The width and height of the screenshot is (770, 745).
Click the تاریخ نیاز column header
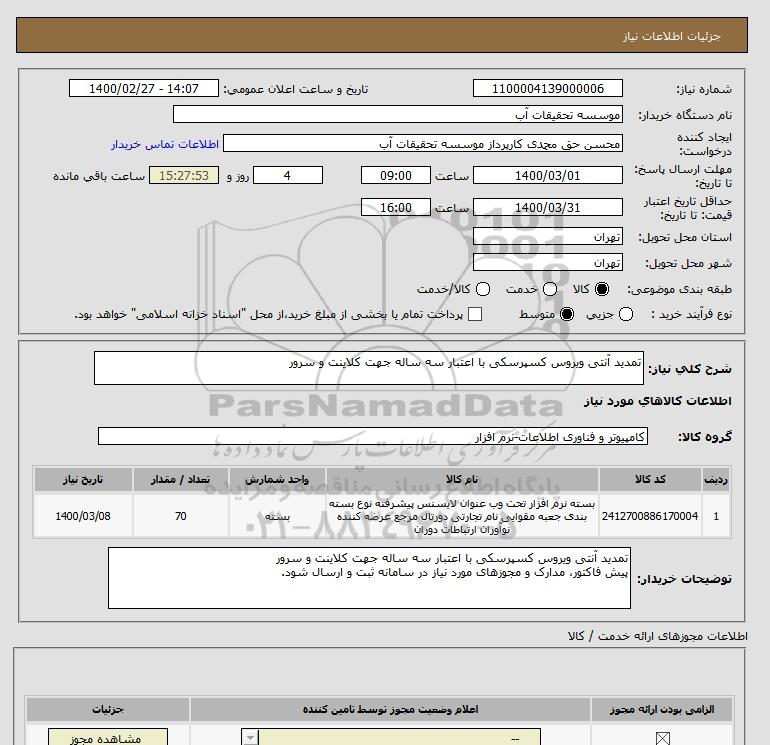[83, 479]
